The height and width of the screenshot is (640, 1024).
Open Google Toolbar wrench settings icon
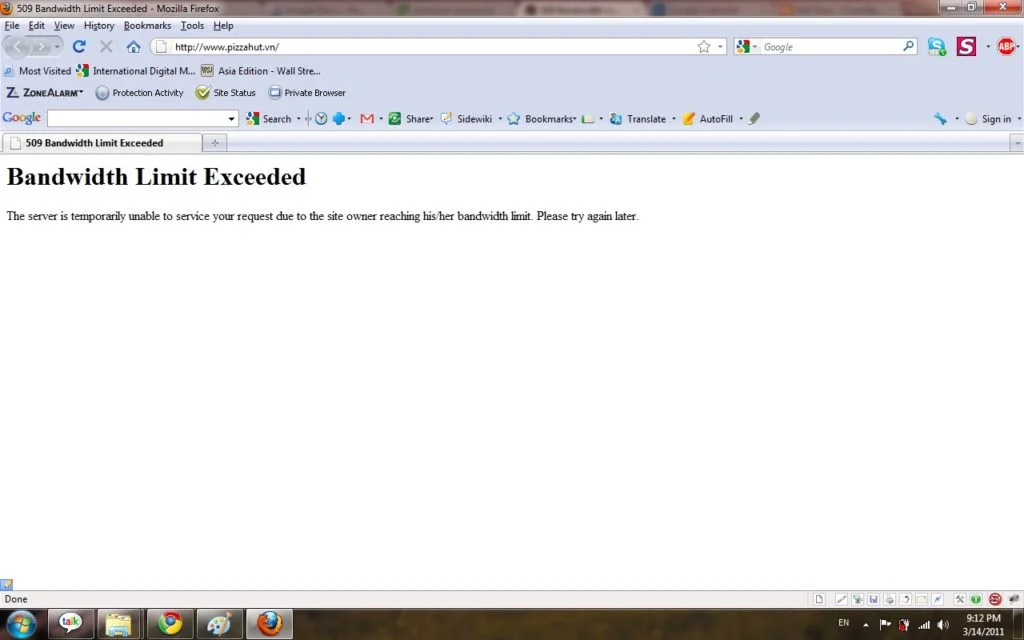(x=940, y=118)
